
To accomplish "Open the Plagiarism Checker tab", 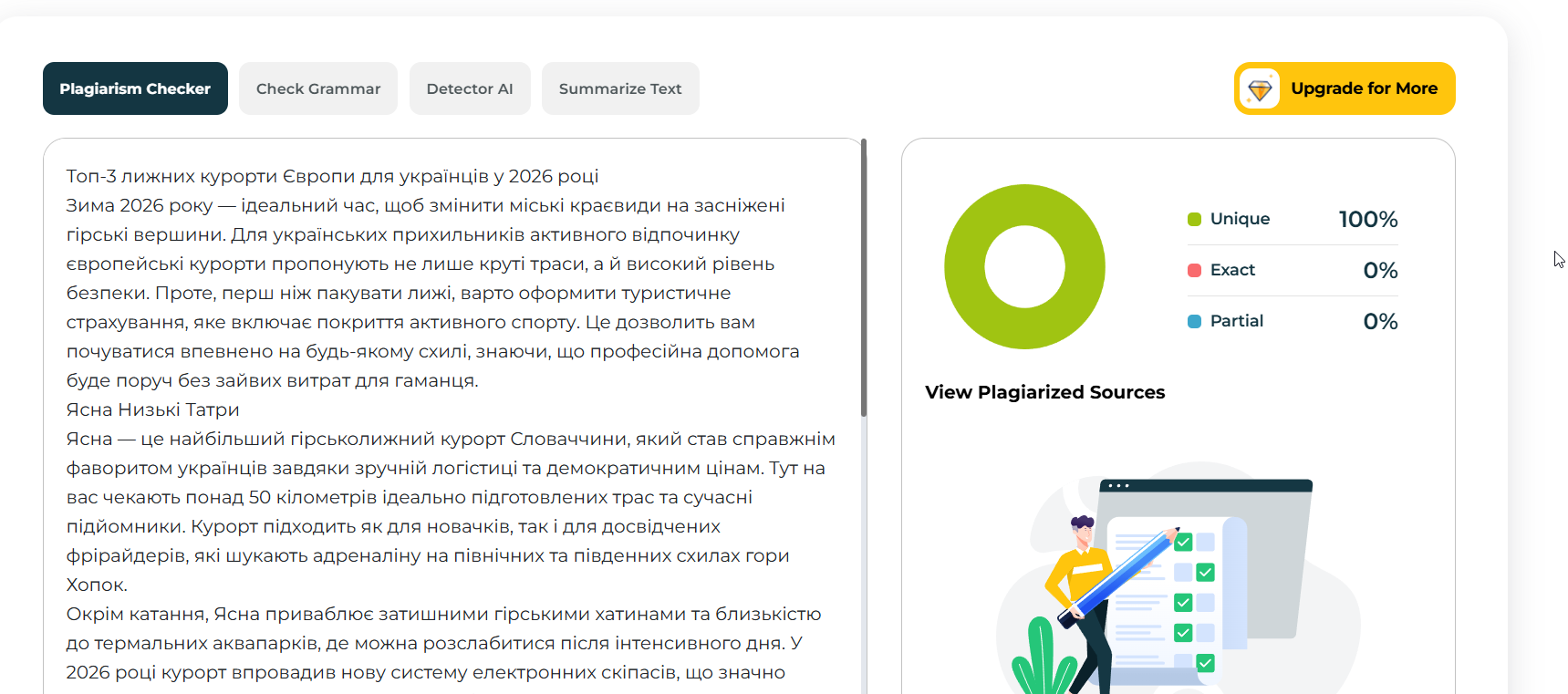I will [x=135, y=88].
